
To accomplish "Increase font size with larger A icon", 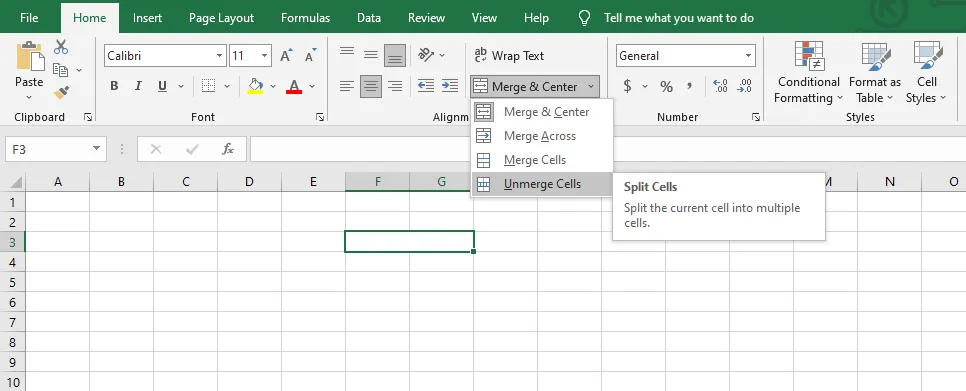I will pyautogui.click(x=286, y=56).
